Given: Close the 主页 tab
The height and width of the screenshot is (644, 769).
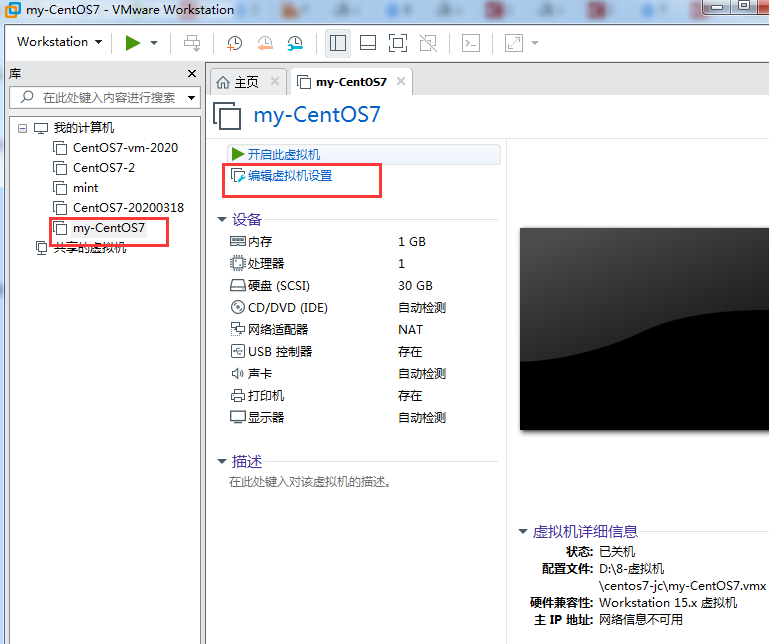Looking at the screenshot, I should (x=275, y=81).
